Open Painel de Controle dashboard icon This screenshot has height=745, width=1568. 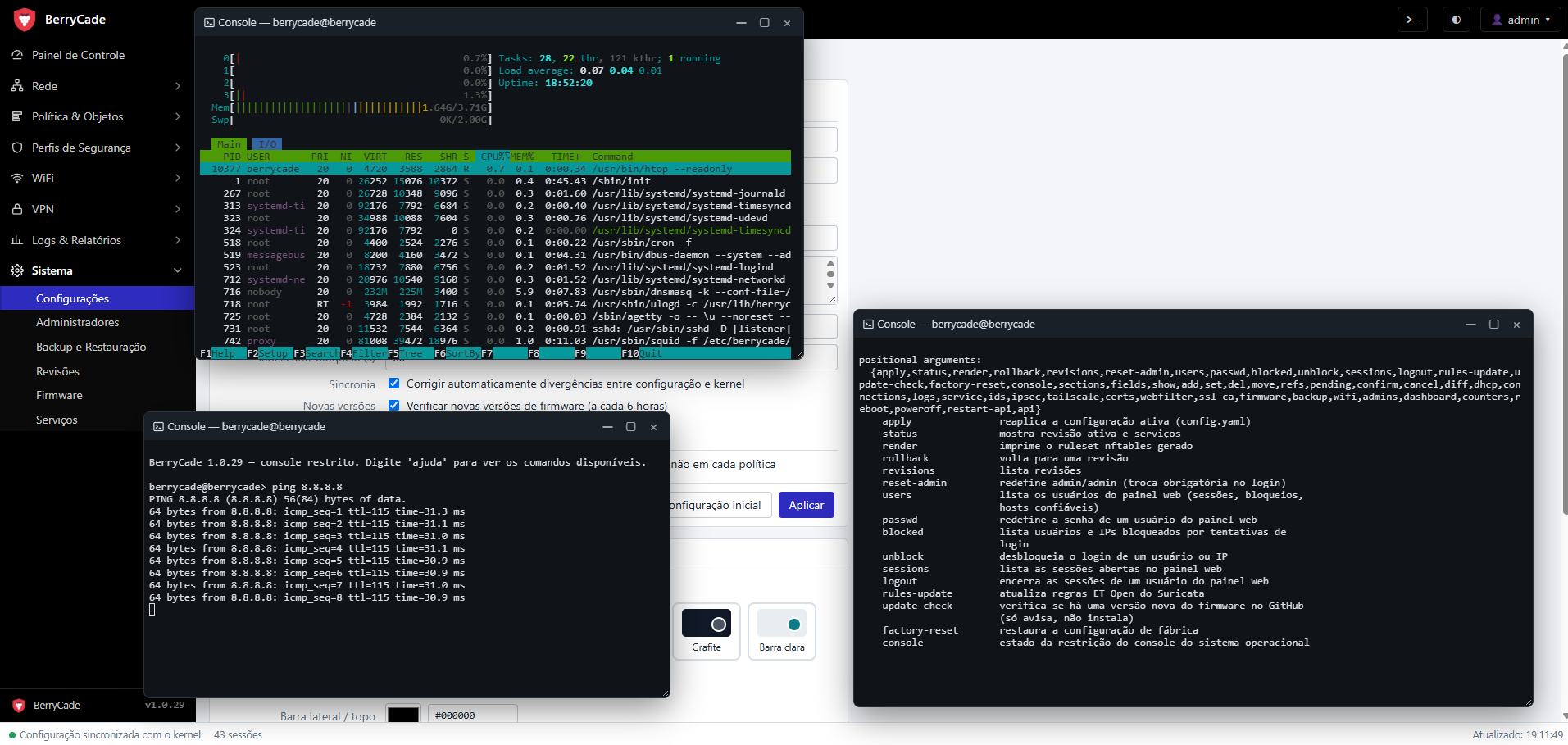pos(17,55)
